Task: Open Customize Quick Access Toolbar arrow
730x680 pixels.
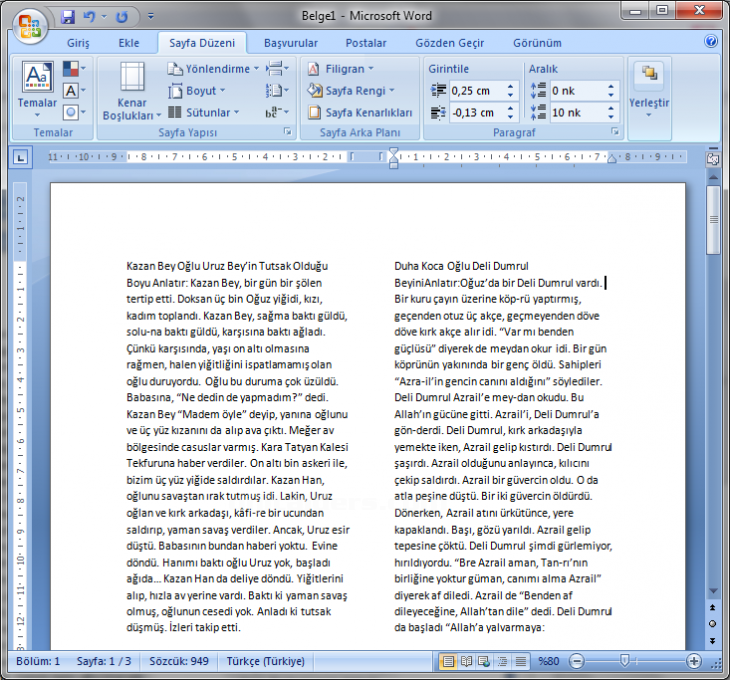Action: pyautogui.click(x=151, y=17)
